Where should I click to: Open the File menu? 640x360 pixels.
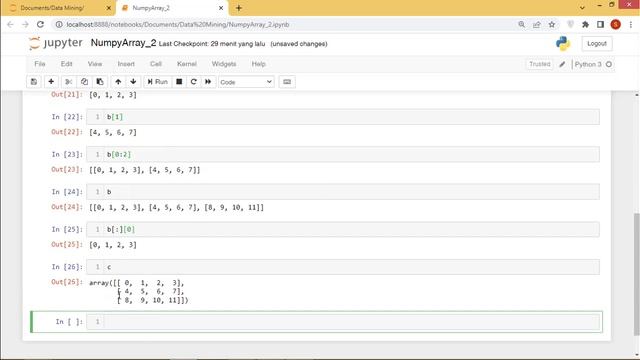(x=40, y=64)
